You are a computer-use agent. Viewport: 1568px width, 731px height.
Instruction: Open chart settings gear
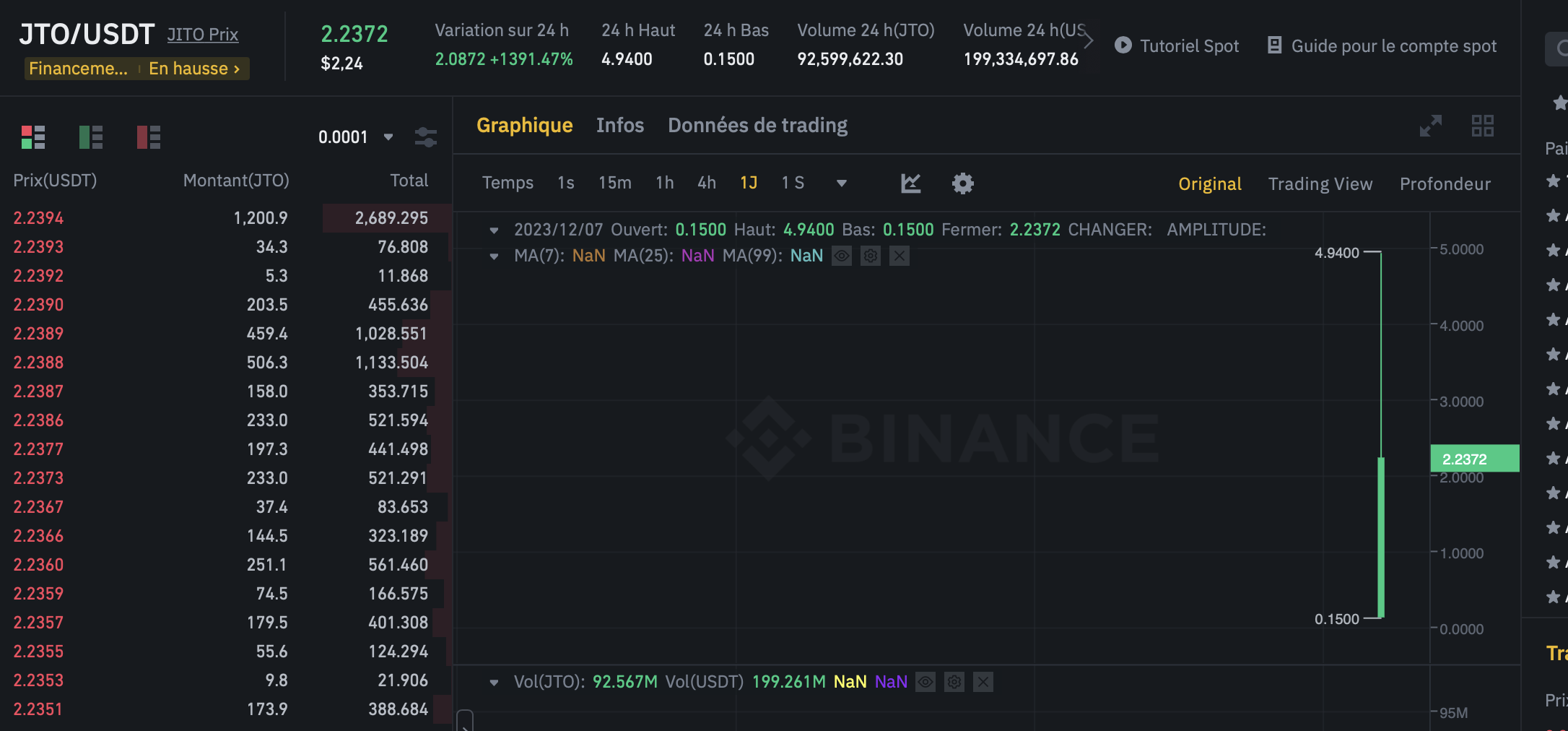(963, 183)
